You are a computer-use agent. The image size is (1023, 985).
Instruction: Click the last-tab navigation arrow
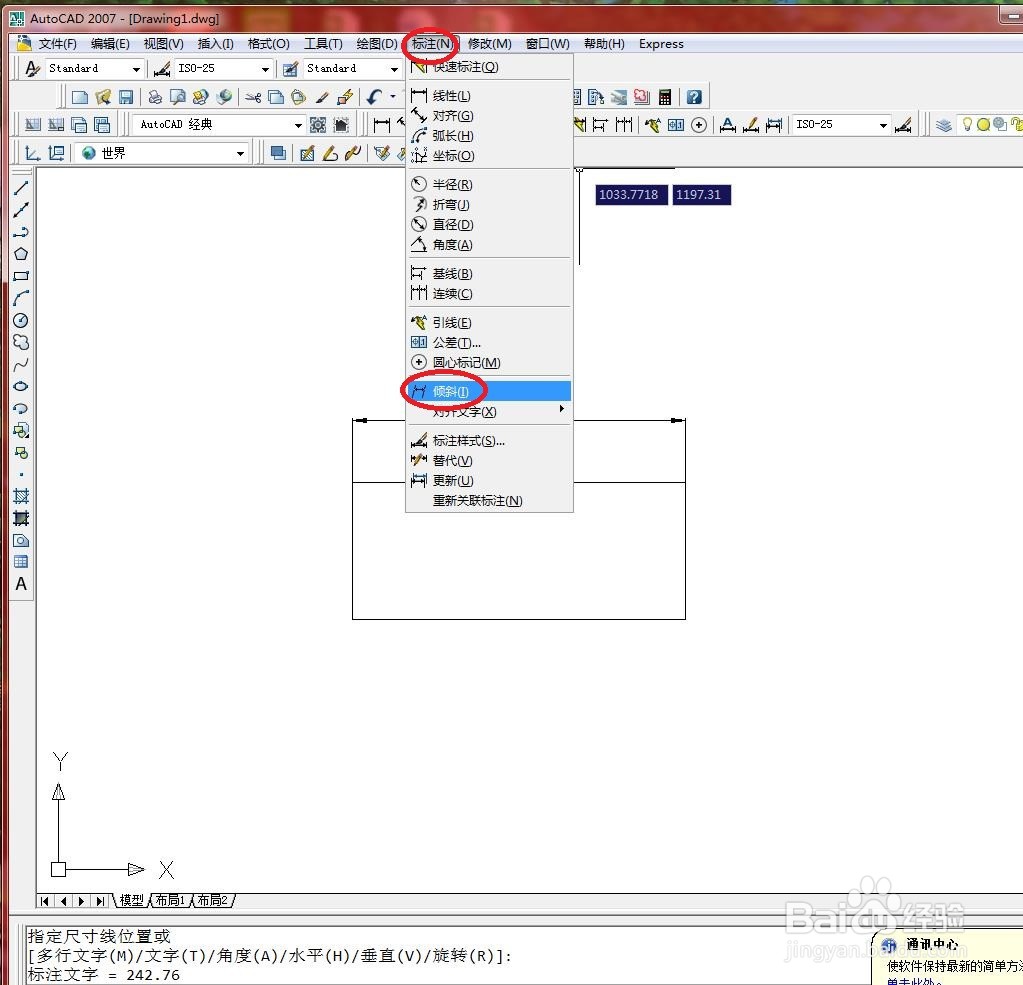(100, 902)
